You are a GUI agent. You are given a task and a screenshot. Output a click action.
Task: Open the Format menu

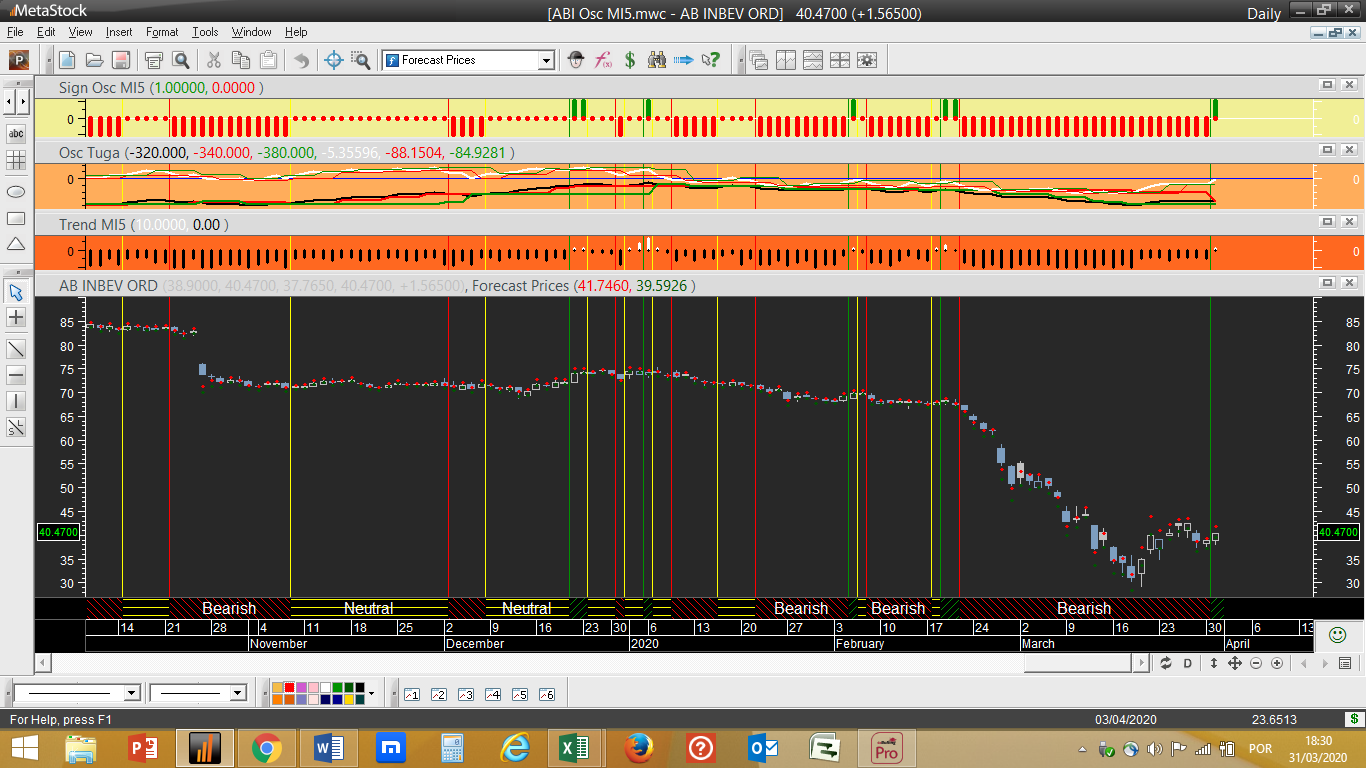coord(162,32)
